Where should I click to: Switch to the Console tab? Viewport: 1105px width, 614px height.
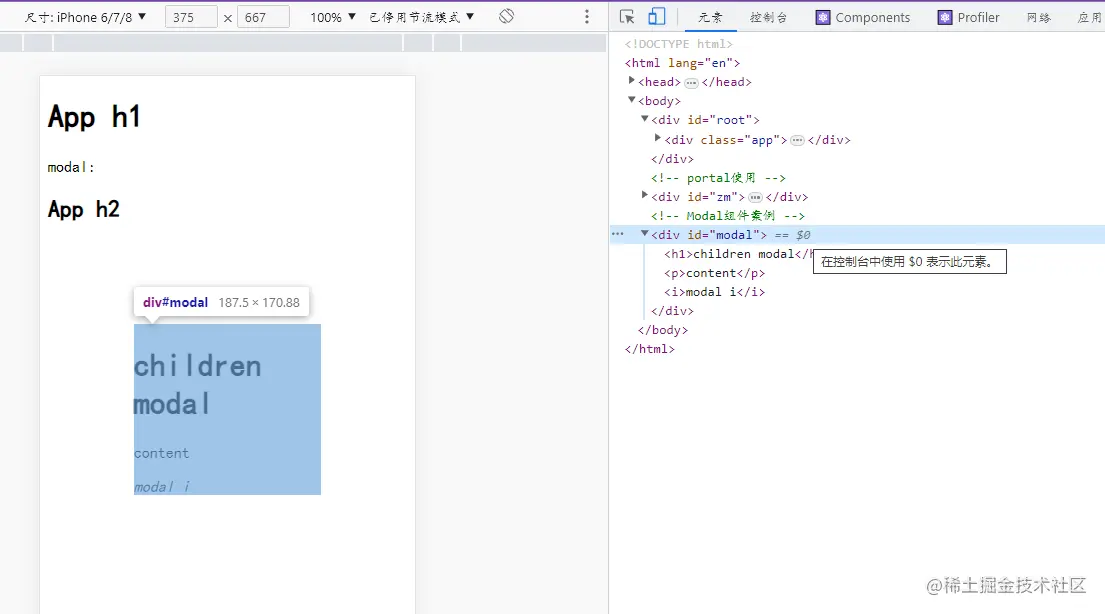point(768,18)
